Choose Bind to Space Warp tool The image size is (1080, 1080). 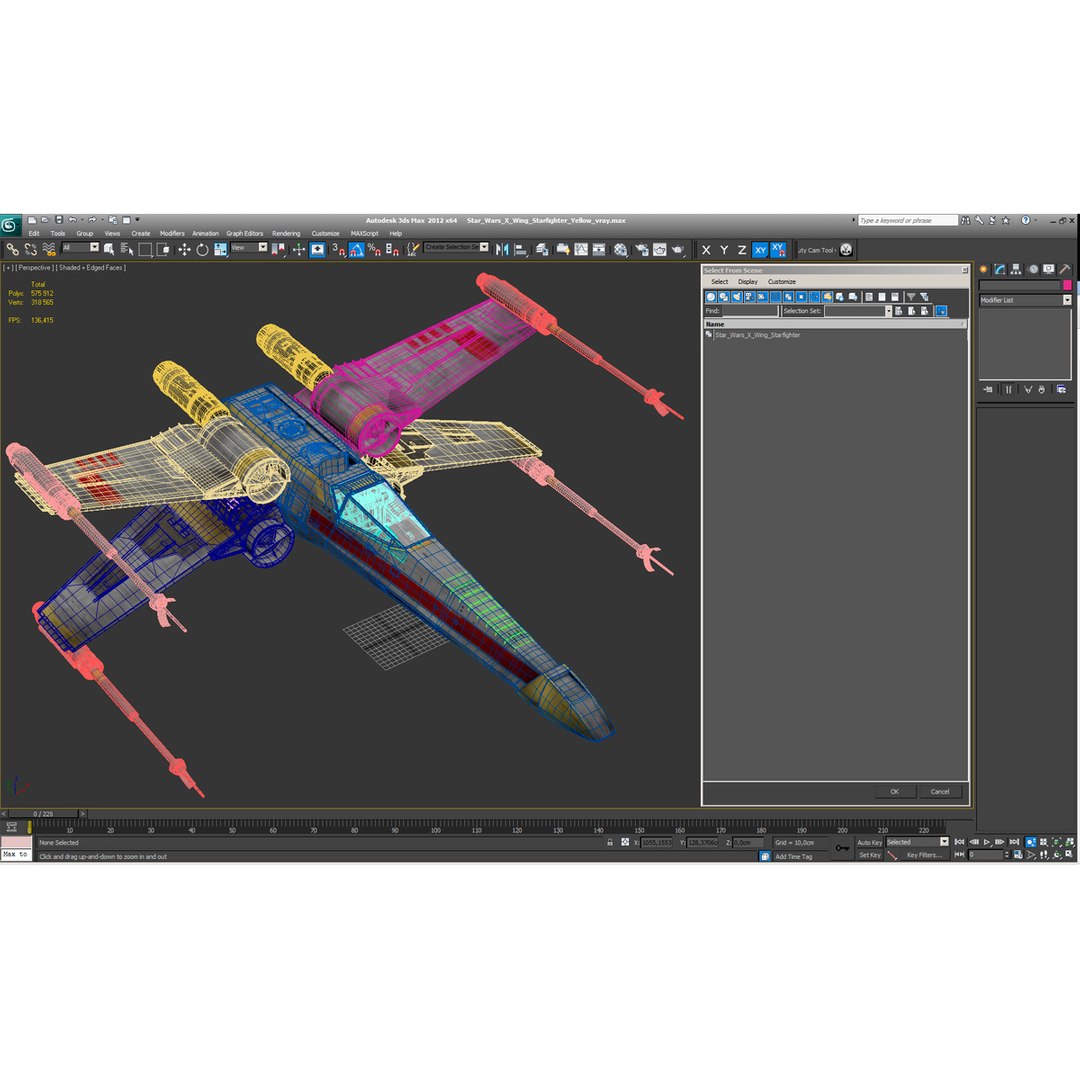point(48,249)
